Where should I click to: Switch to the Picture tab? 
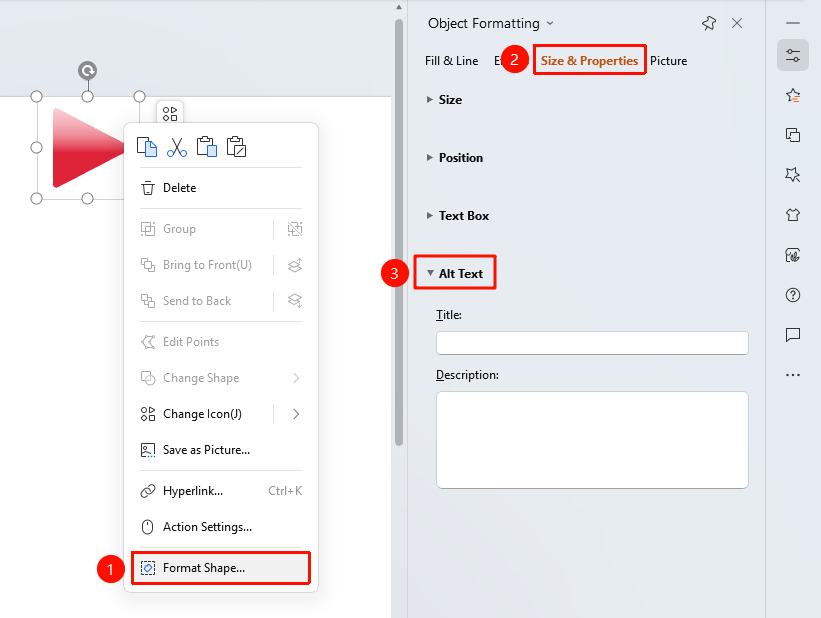(x=668, y=61)
